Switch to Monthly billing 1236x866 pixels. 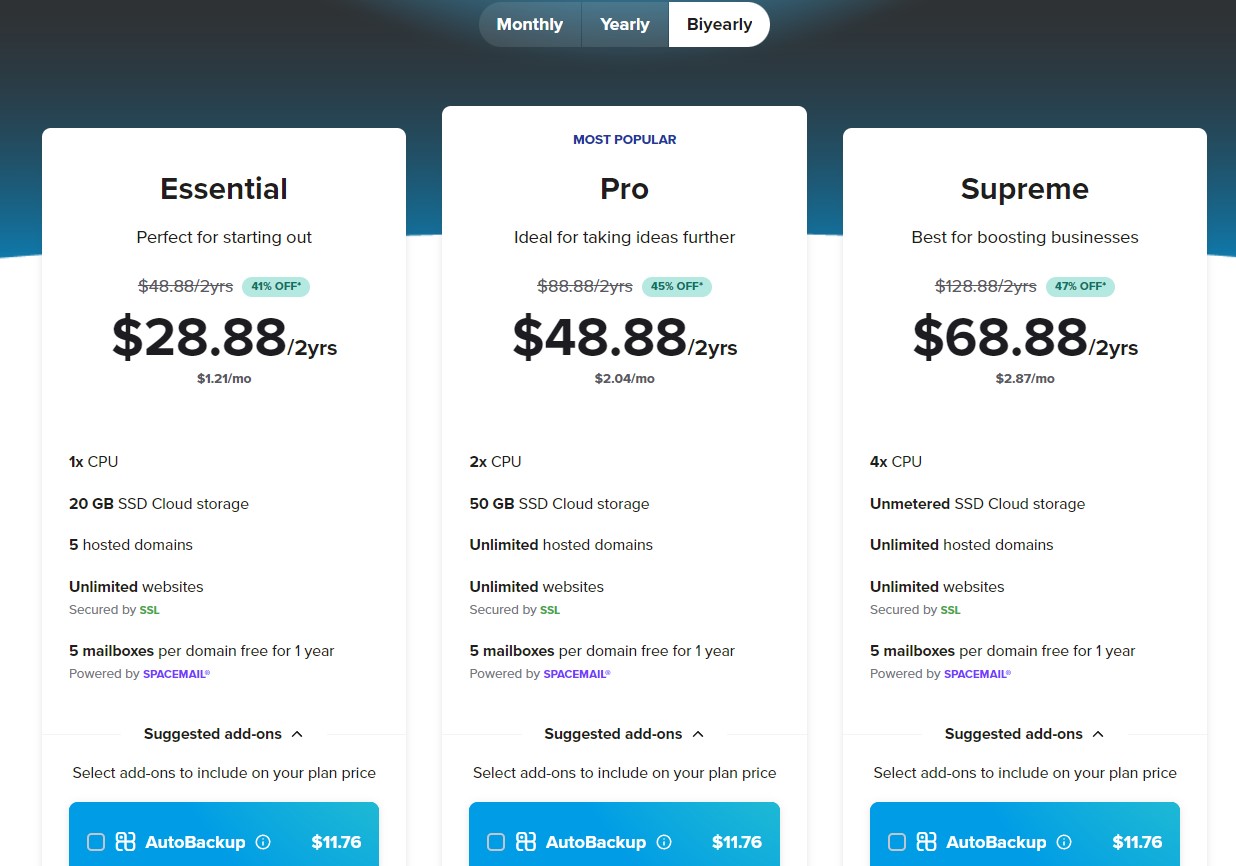[529, 24]
